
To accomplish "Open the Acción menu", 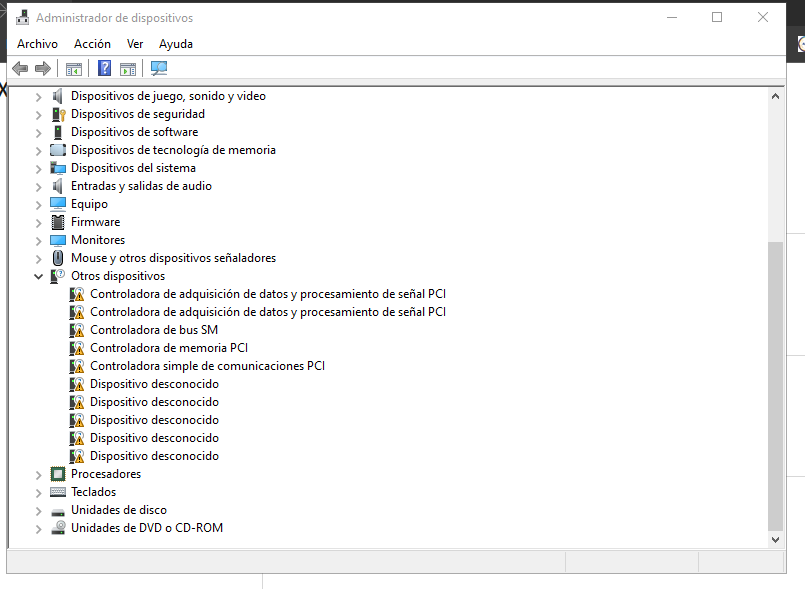I will coord(92,43).
